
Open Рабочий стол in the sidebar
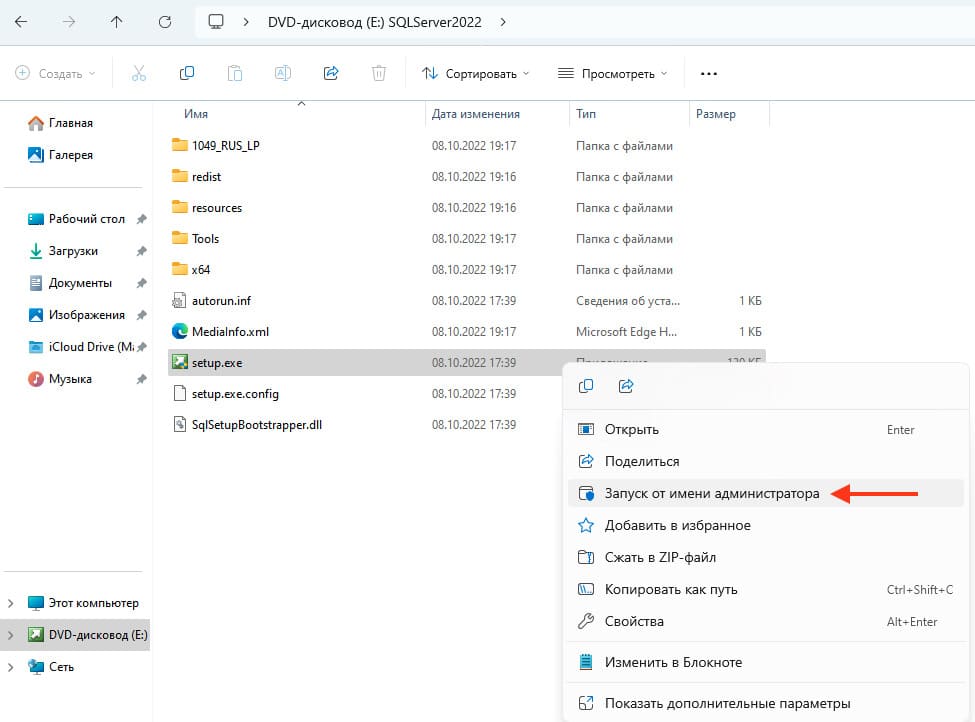coord(76,219)
